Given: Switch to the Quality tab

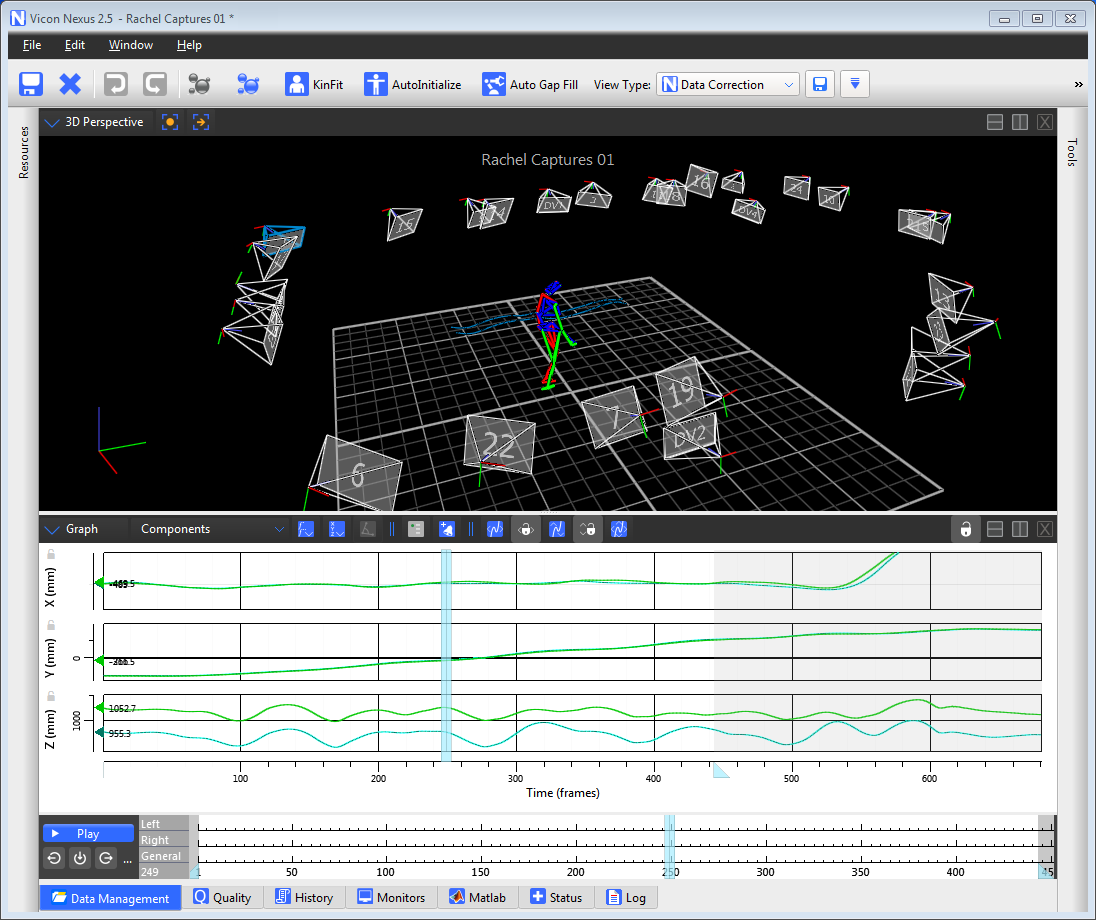Looking at the screenshot, I should [x=222, y=898].
